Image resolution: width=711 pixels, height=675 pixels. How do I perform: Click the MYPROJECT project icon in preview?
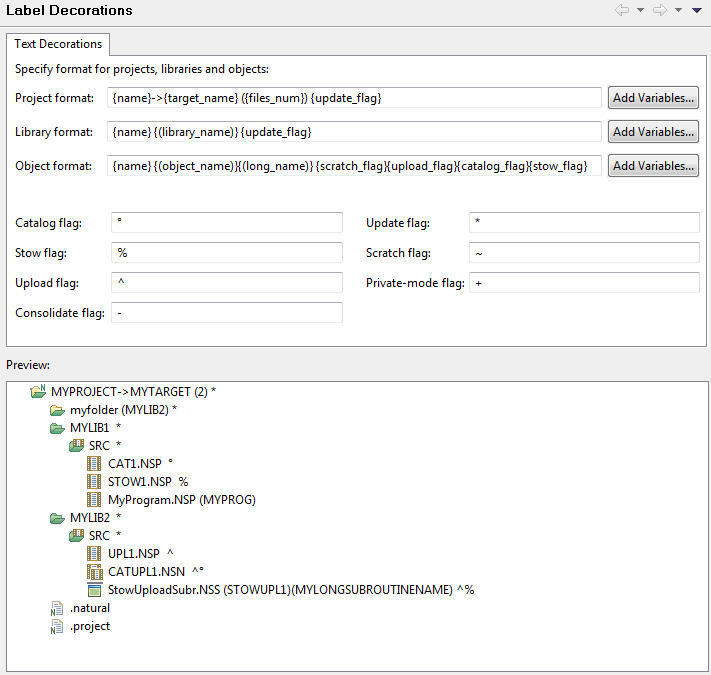click(x=39, y=391)
